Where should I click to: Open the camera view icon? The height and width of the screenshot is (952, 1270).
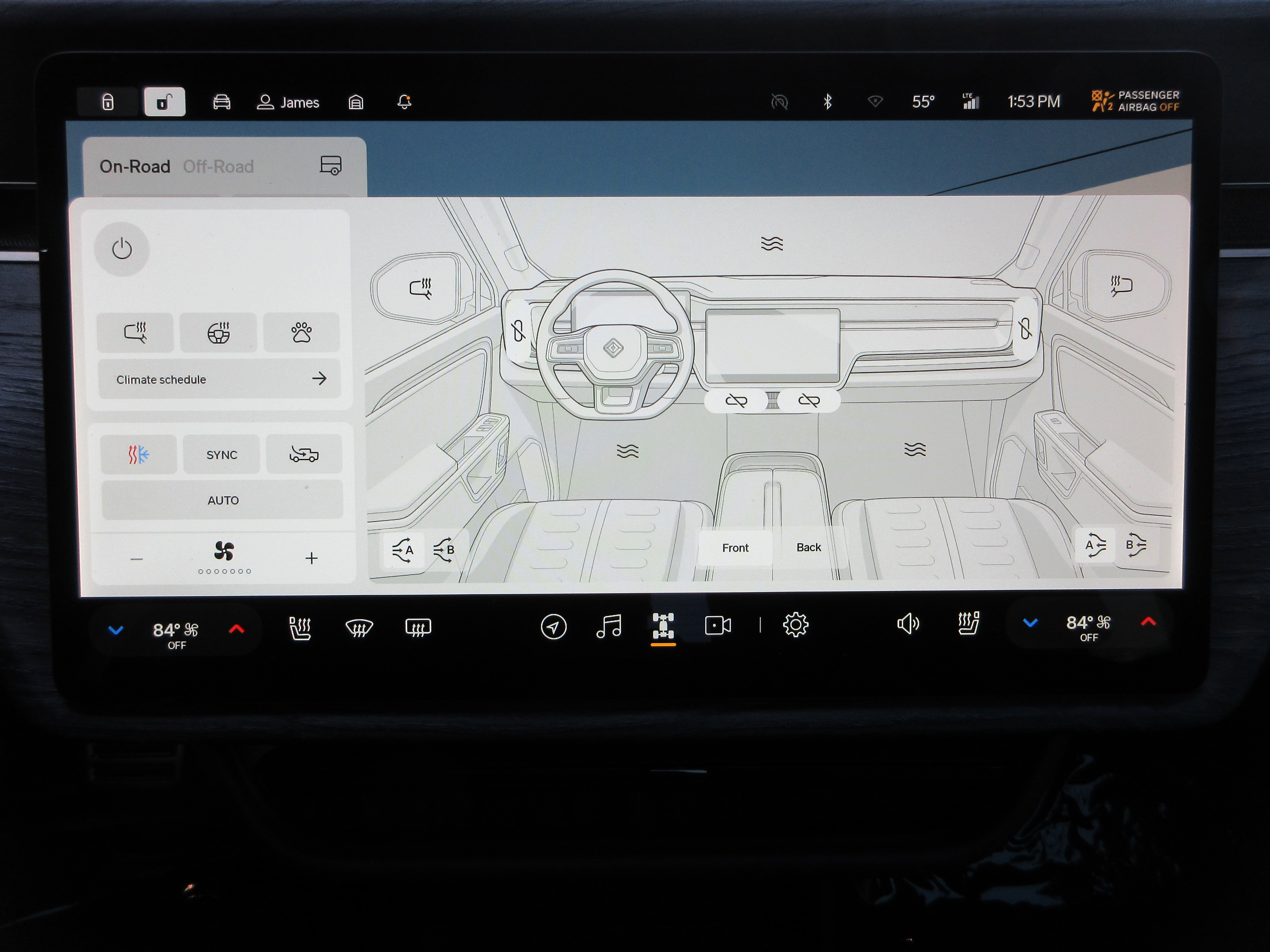point(718,626)
